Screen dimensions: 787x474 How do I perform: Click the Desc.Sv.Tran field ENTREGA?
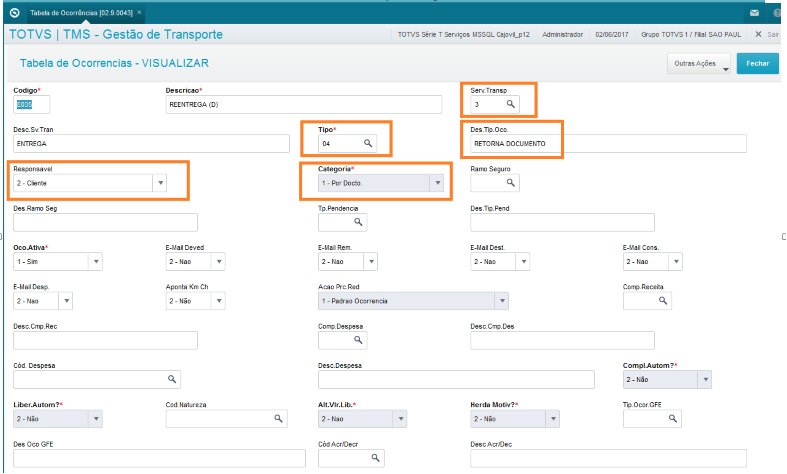coord(151,144)
